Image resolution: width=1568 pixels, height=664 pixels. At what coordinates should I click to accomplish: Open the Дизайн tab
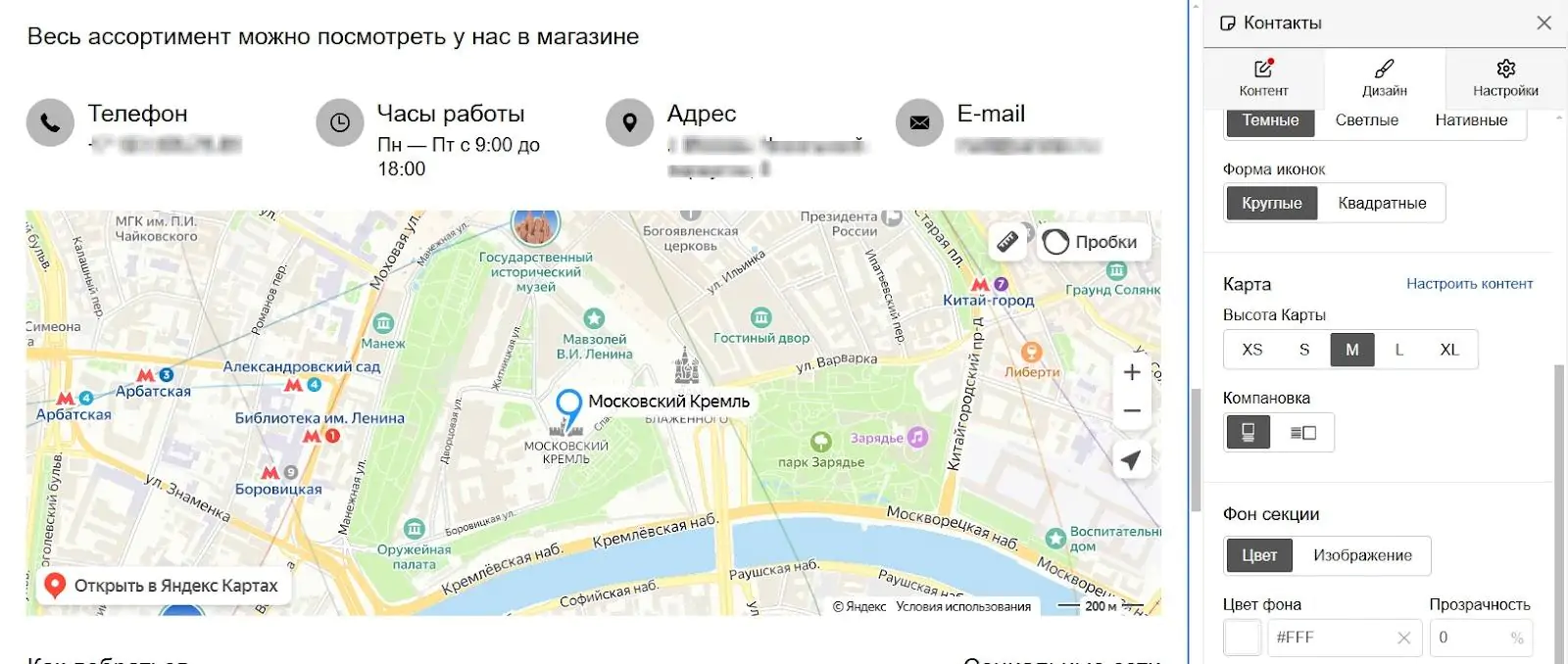pos(1385,77)
